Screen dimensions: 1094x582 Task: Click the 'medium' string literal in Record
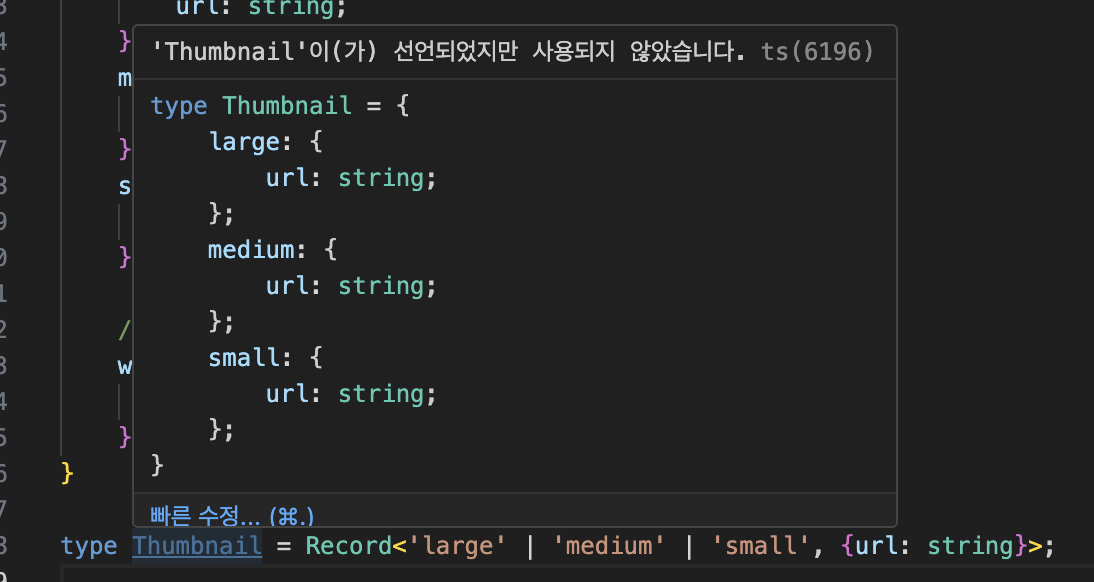point(610,545)
